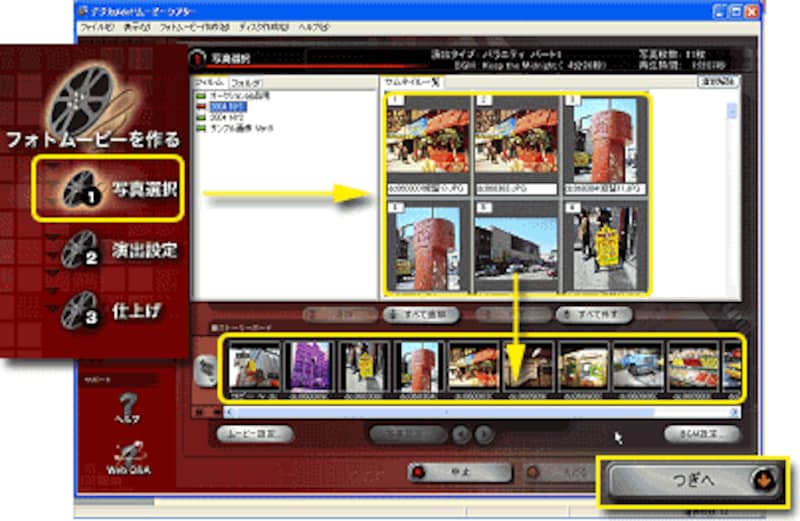The width and height of the screenshot is (800, 521).
Task: Select thumbnail number 1 market photo
Action: click(x=428, y=145)
